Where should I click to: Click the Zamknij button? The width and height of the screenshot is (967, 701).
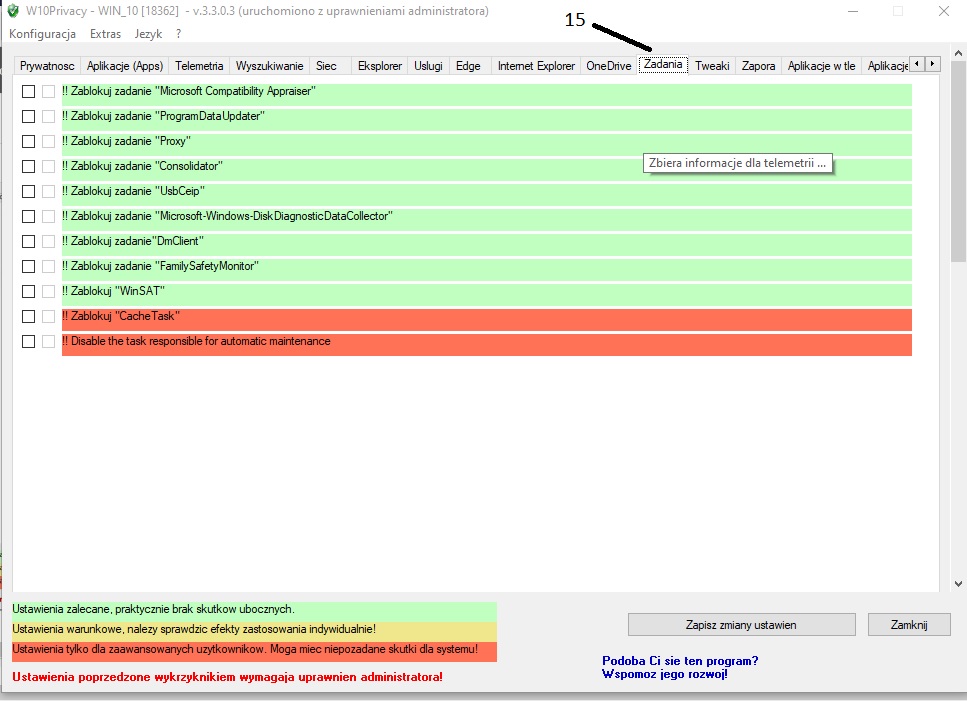908,625
